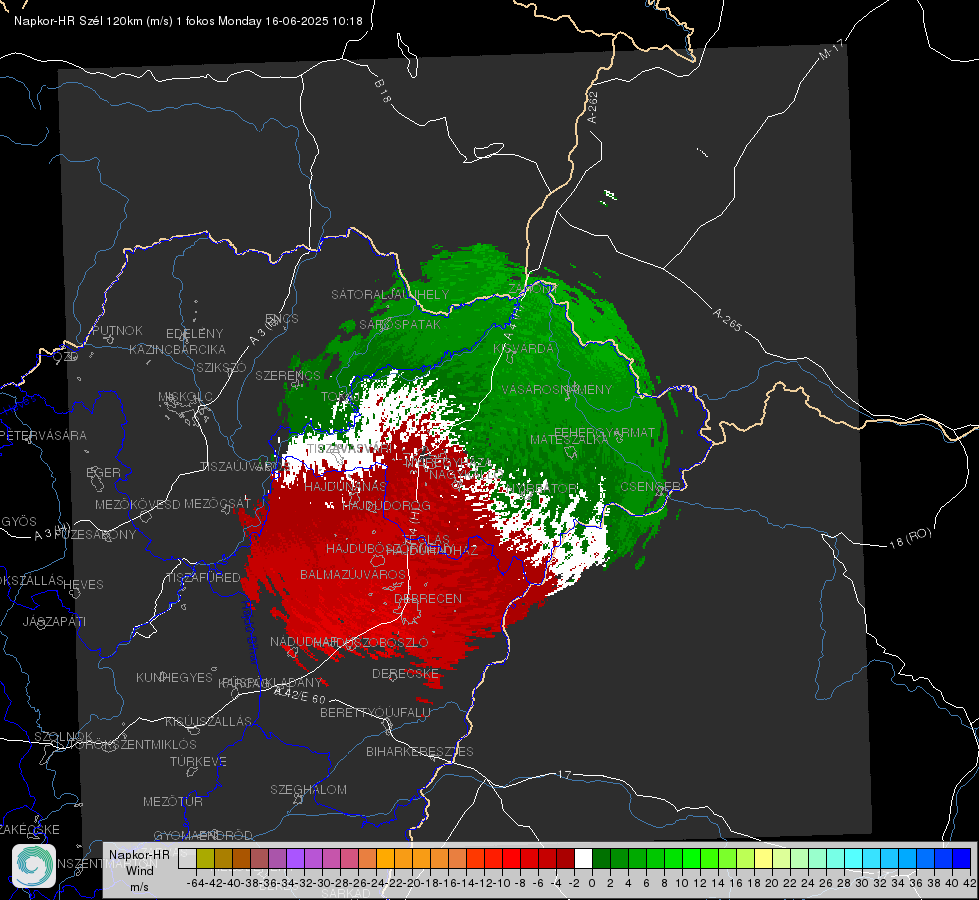Select the dark green swatch right of 0
The height and width of the screenshot is (900, 979).
(601, 858)
